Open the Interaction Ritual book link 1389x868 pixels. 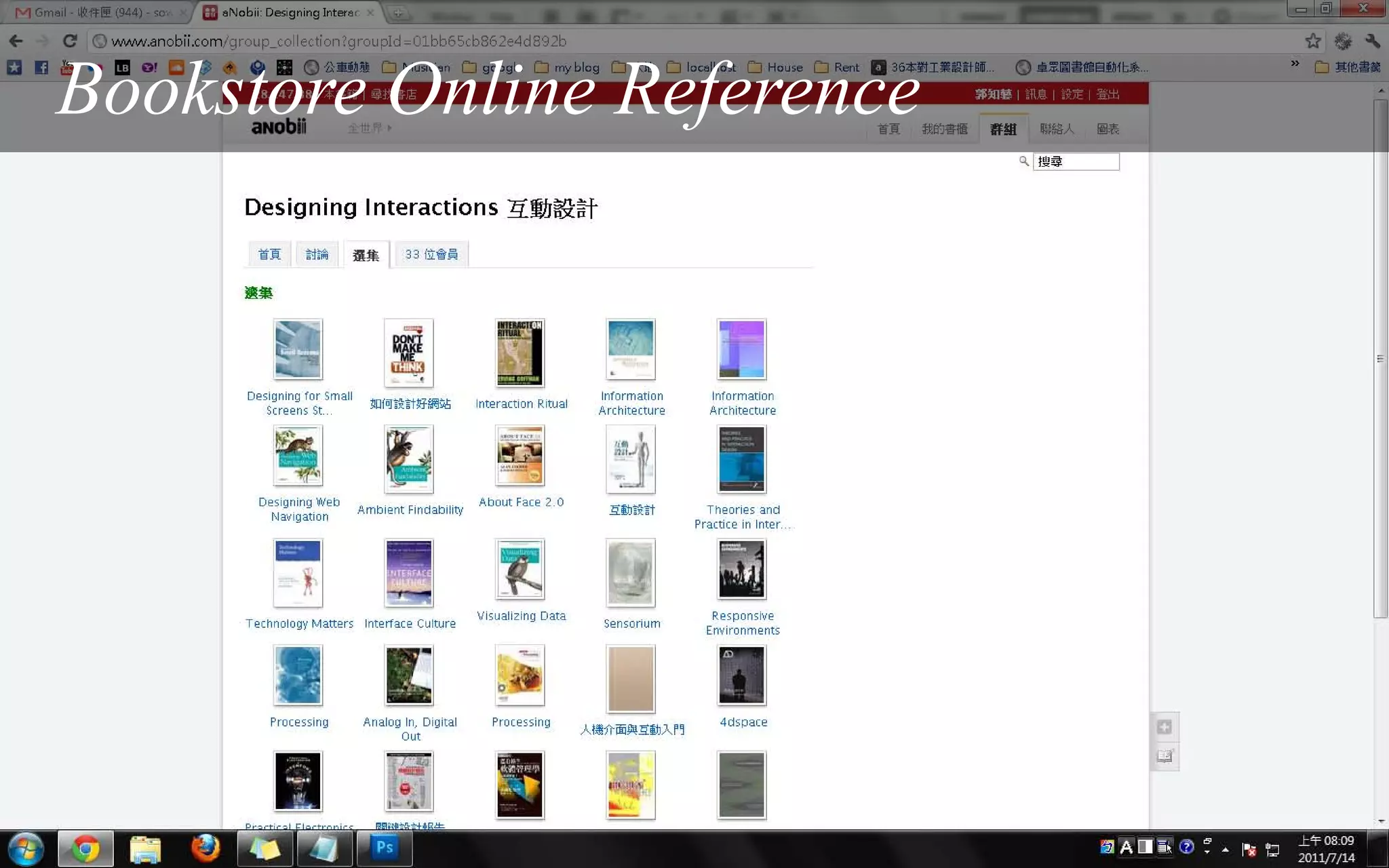pos(521,403)
